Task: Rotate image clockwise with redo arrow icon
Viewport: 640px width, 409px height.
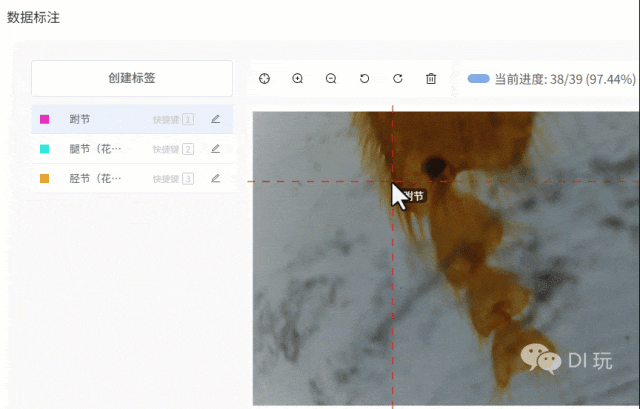Action: point(398,78)
